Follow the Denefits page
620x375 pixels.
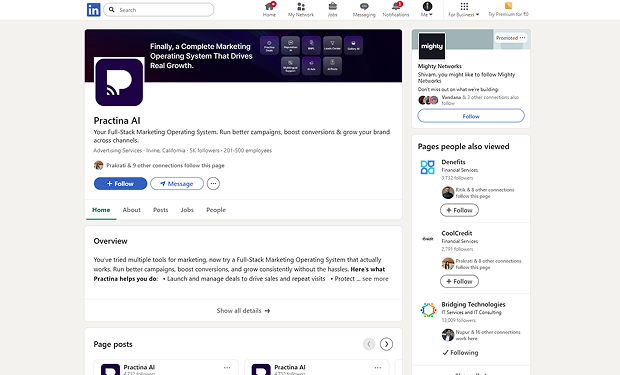click(x=459, y=210)
